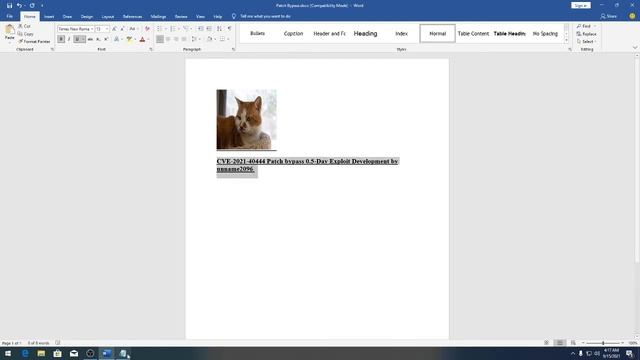Open the Change Case menu
The image size is (640, 360).
133,29
